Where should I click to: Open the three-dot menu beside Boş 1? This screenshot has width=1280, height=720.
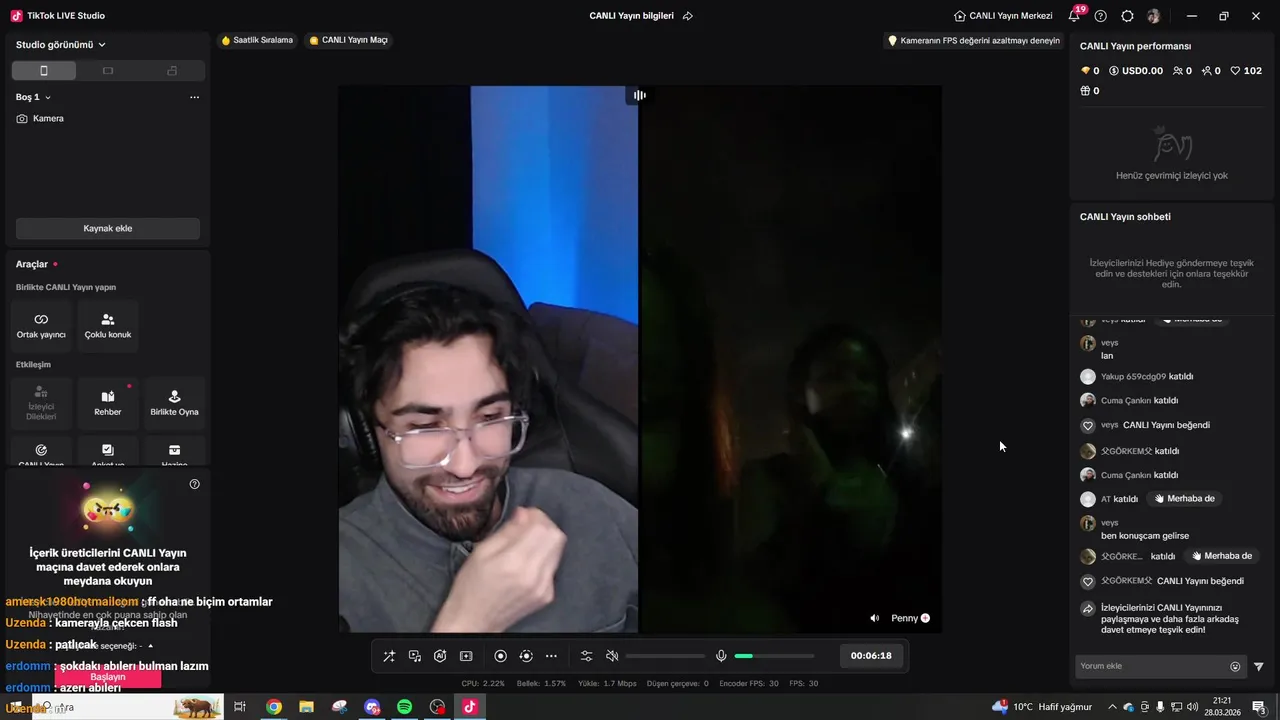pos(194,97)
